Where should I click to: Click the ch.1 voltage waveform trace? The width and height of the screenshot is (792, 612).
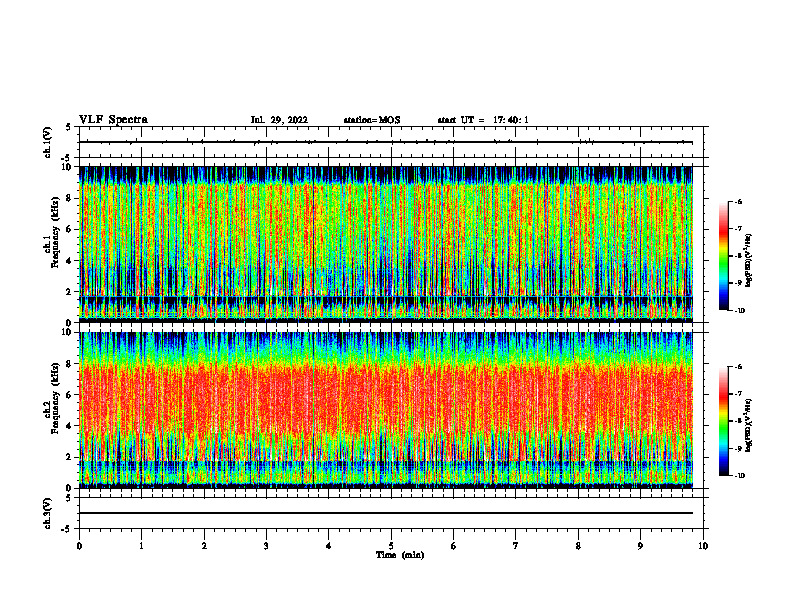point(386,142)
